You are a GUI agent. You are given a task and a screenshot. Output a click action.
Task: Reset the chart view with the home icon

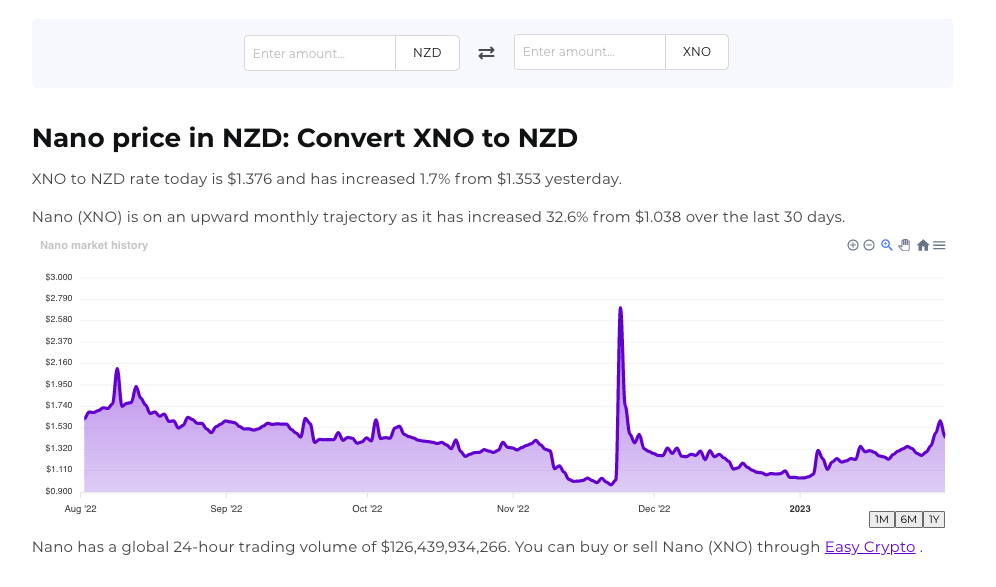point(923,245)
